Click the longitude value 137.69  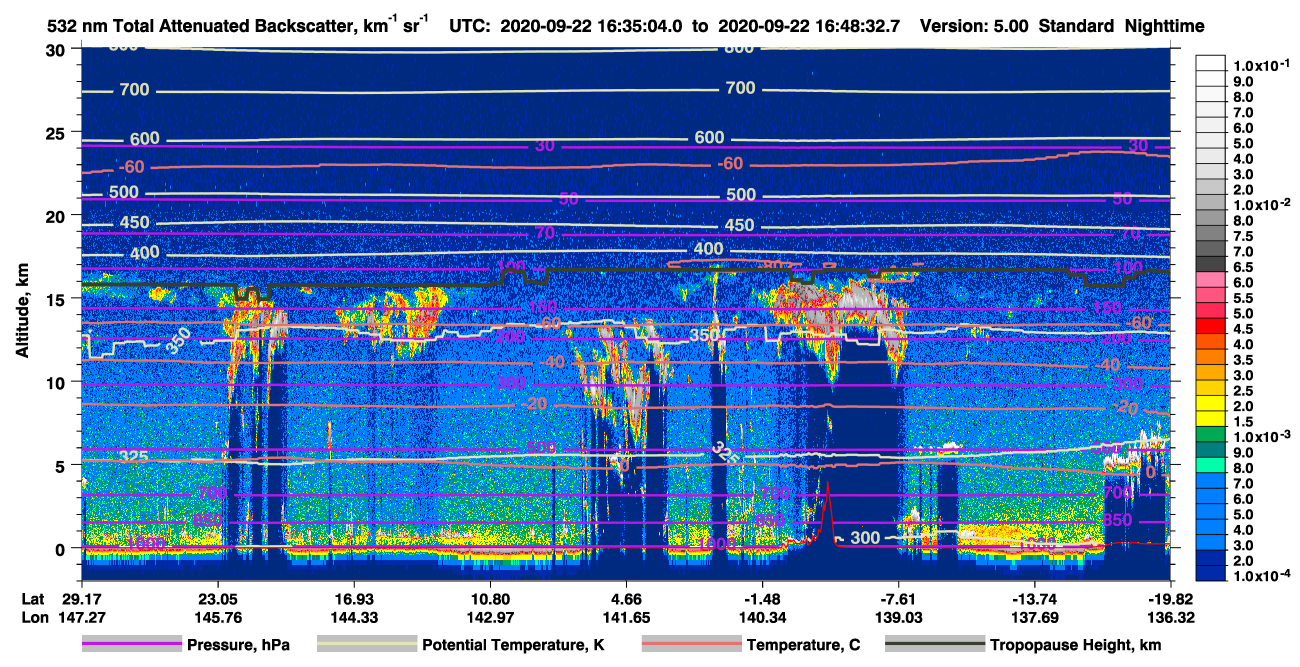coord(1035,617)
